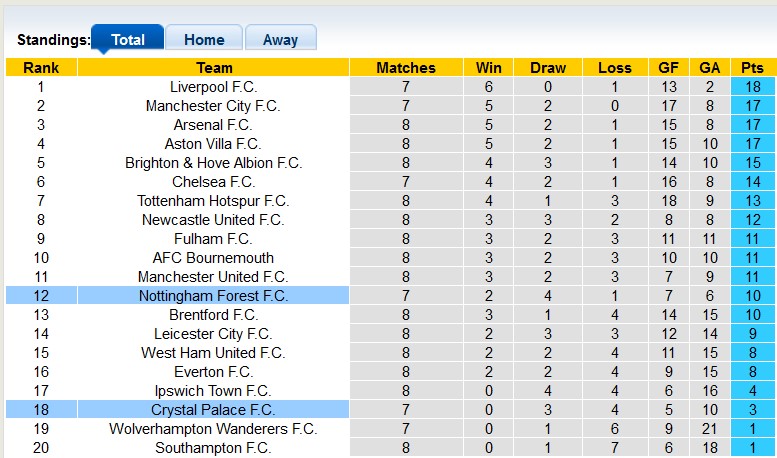Screen dimensions: 777x458
Task: Click the Win column header
Action: pos(489,68)
